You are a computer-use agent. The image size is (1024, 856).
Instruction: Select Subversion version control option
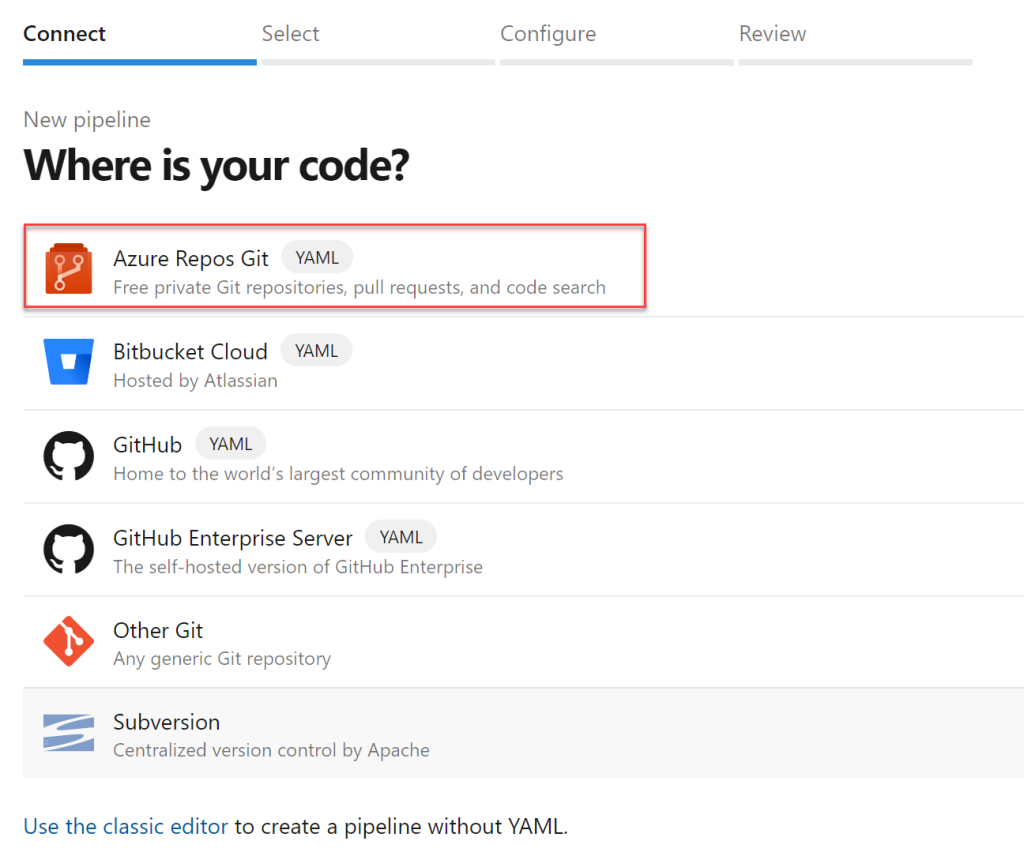click(166, 722)
